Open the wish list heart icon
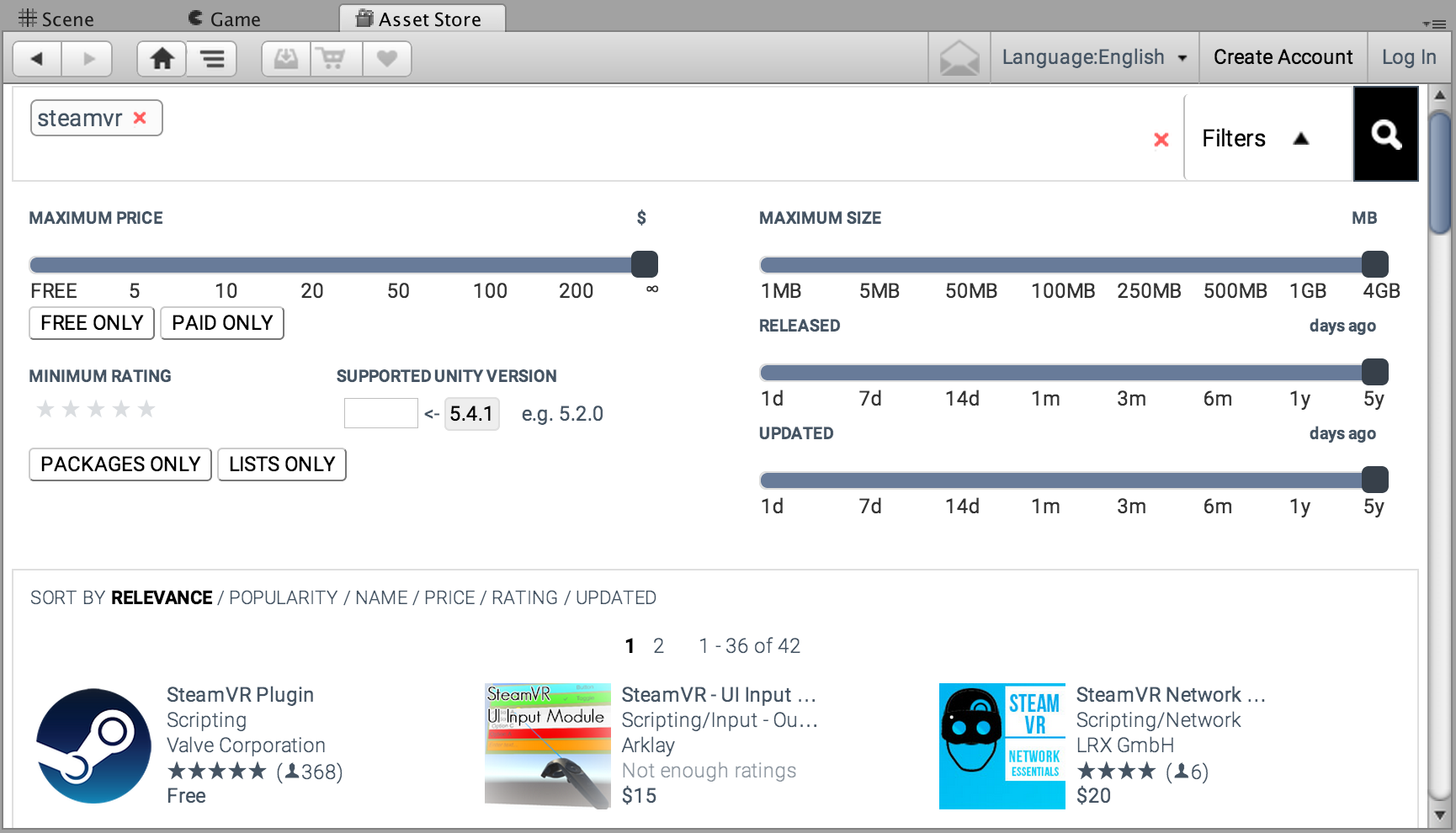This screenshot has width=1456, height=833. point(387,59)
